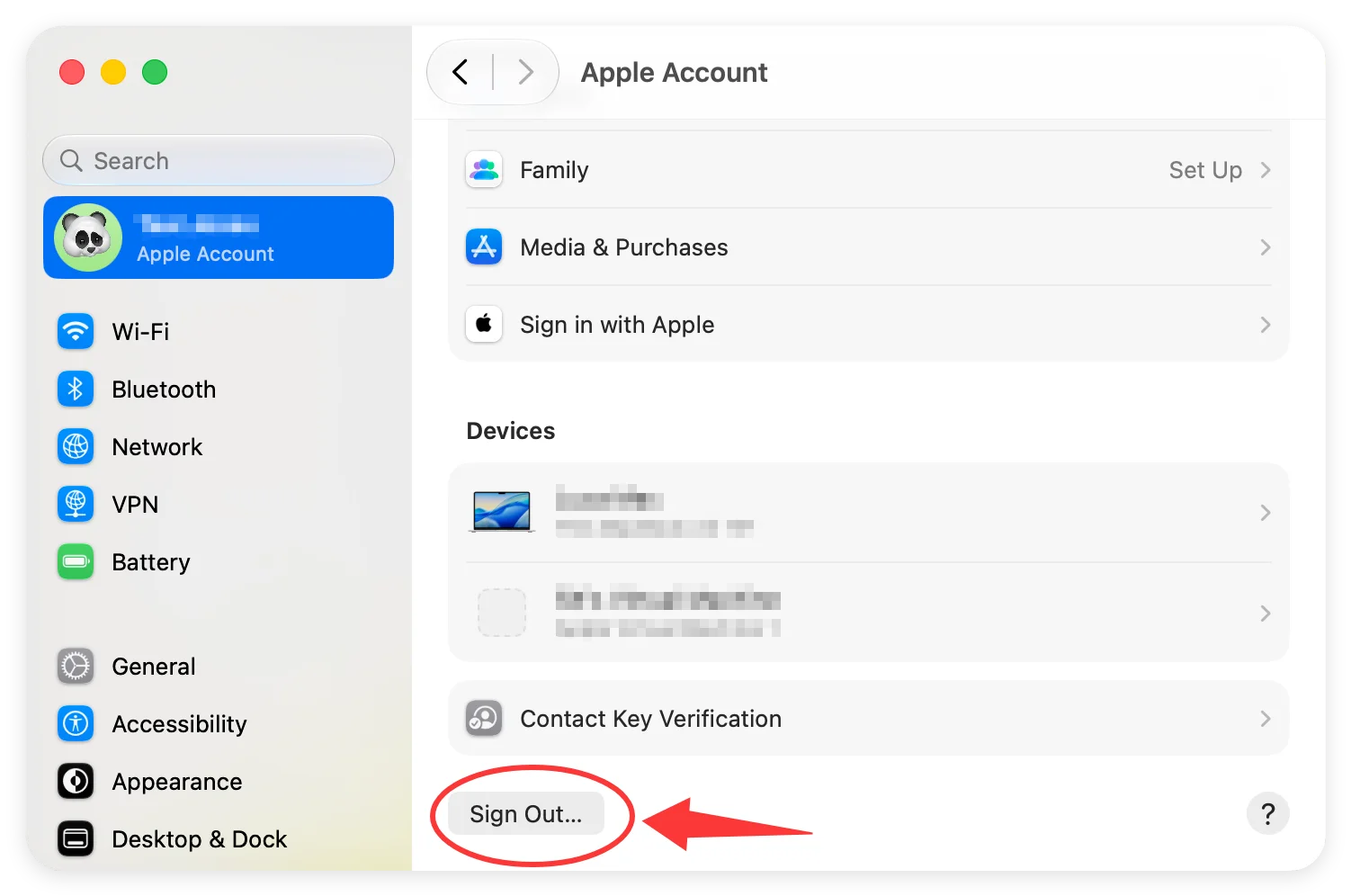Click the Media & Purchases App Store icon

[484, 246]
